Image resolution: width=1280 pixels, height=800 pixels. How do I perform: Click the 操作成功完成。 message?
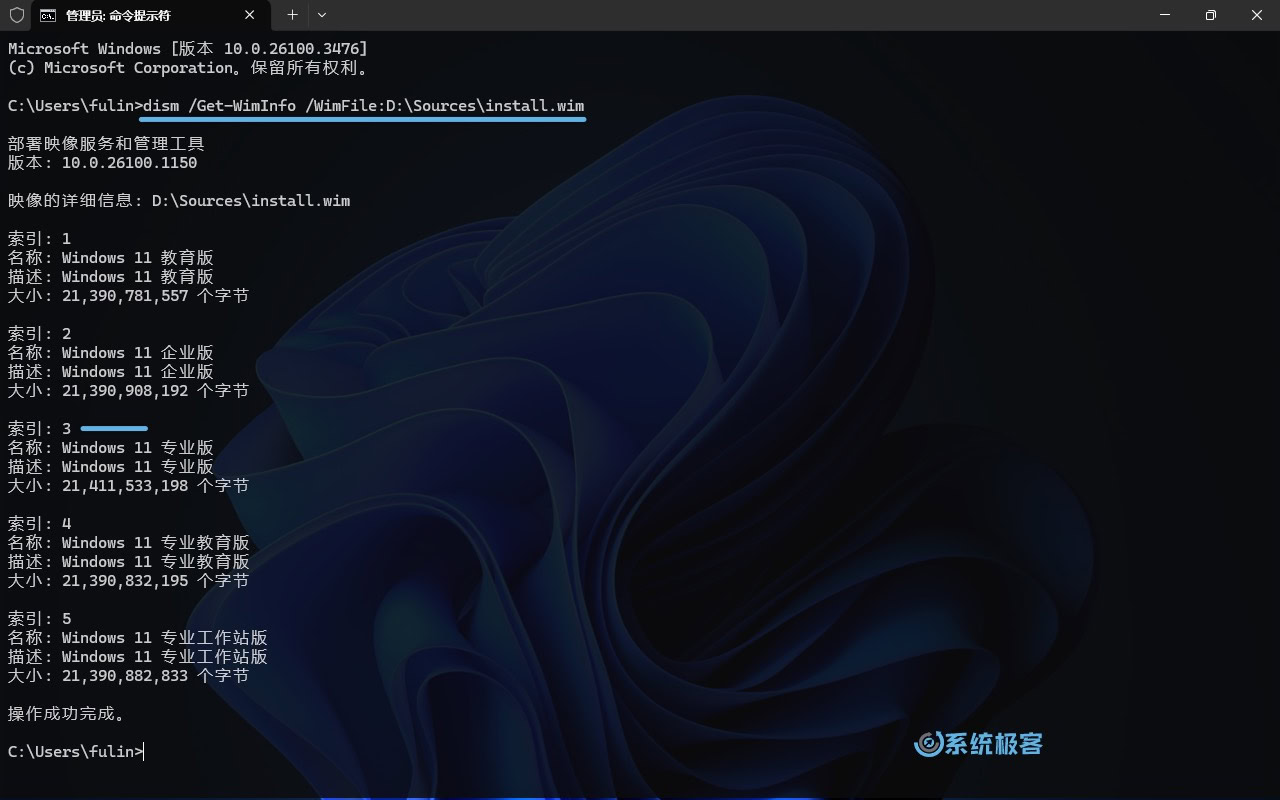68,714
